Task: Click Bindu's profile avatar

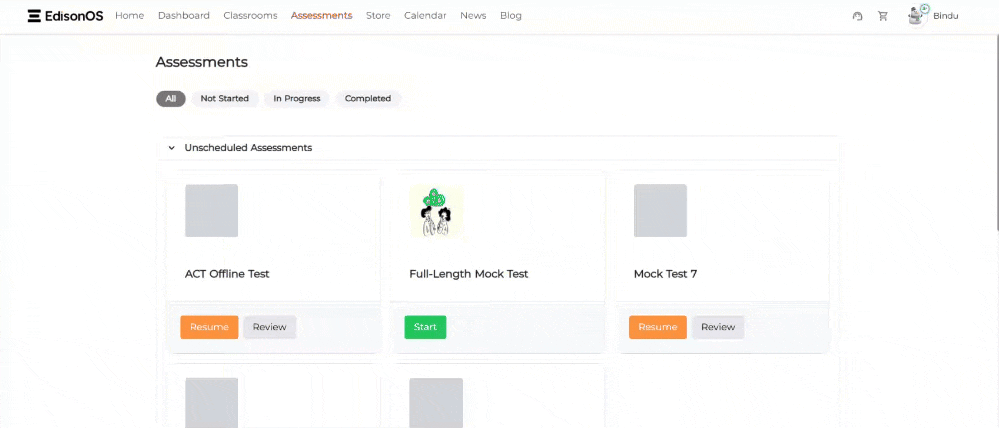Action: click(x=917, y=16)
